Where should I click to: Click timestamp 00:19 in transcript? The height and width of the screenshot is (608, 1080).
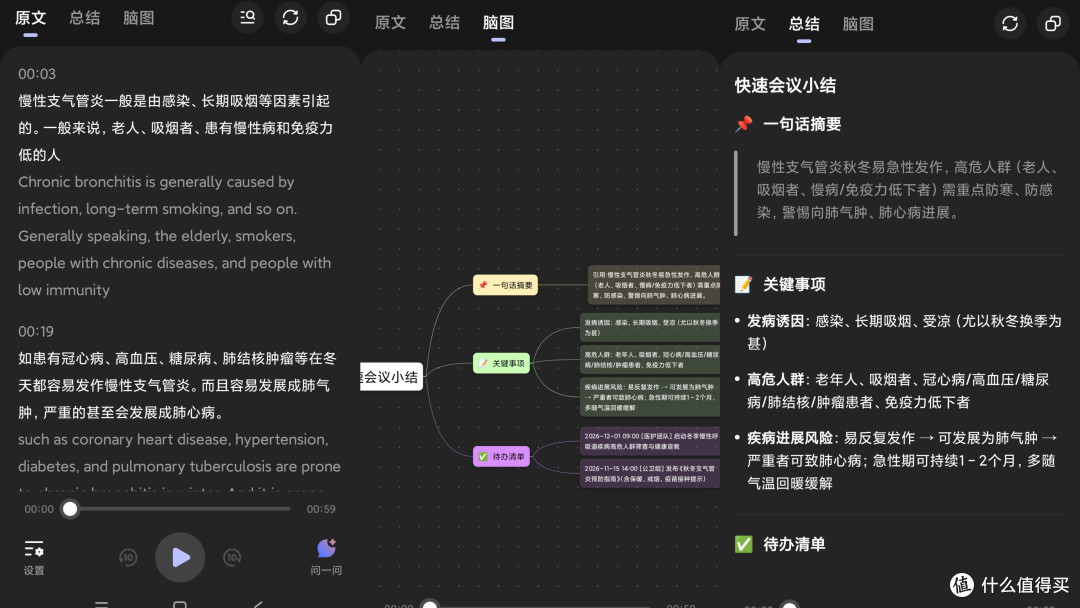(36, 331)
